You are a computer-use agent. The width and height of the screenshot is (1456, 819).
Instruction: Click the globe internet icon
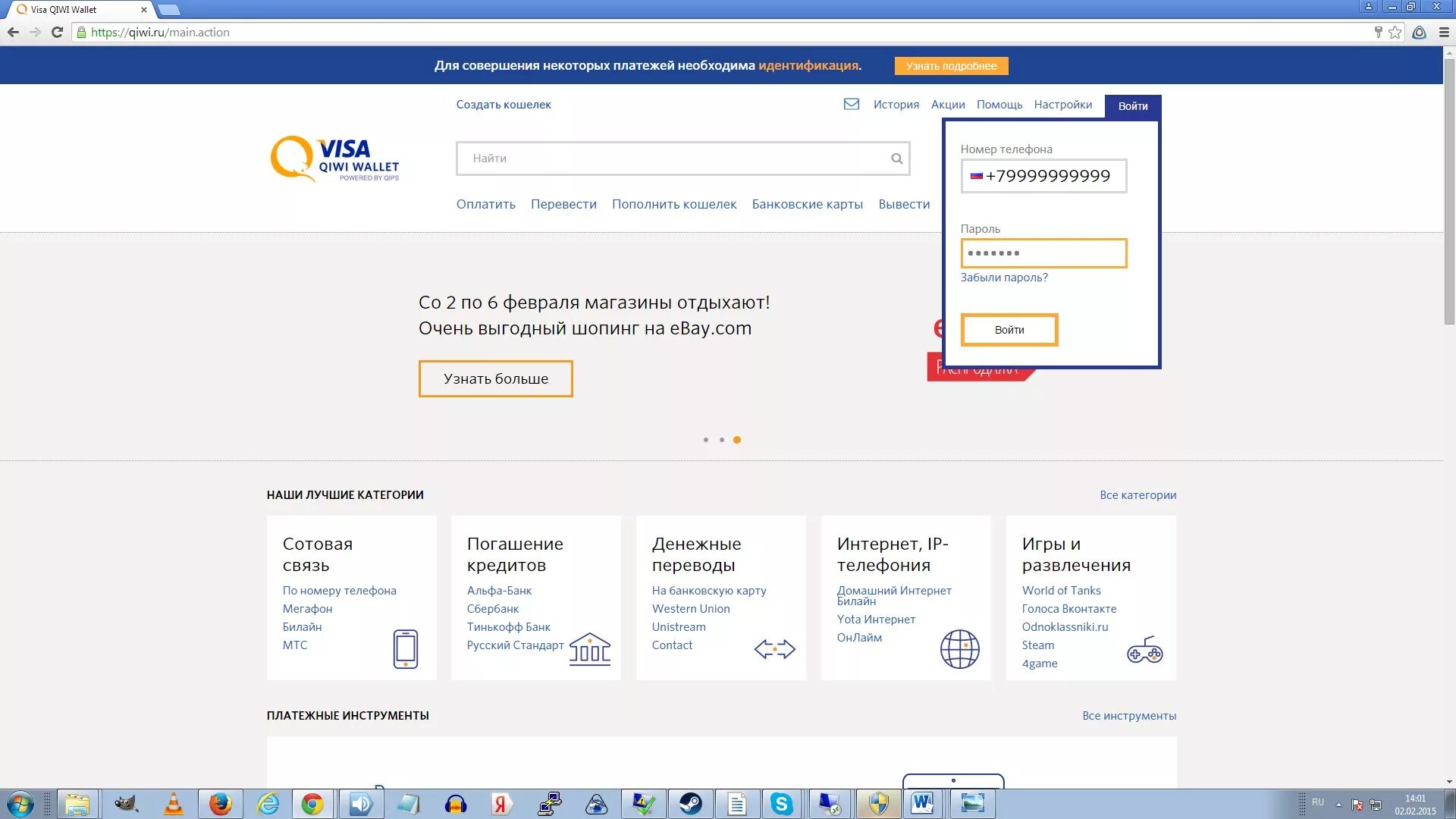959,649
